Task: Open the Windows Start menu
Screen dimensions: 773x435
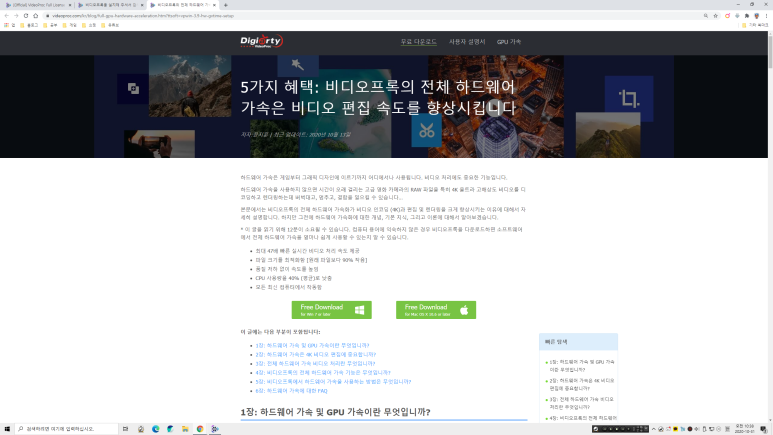Action: click(x=7, y=429)
